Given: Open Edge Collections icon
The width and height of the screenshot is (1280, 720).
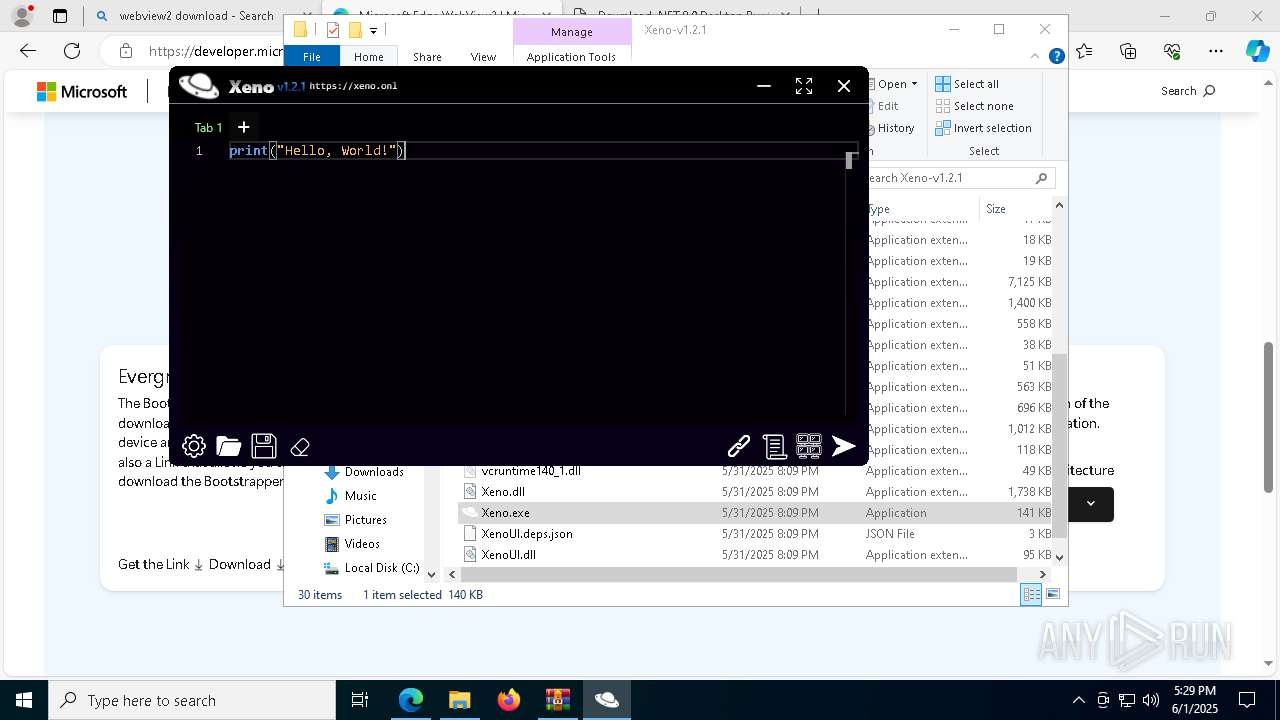Looking at the screenshot, I should pyautogui.click(x=1129, y=51).
